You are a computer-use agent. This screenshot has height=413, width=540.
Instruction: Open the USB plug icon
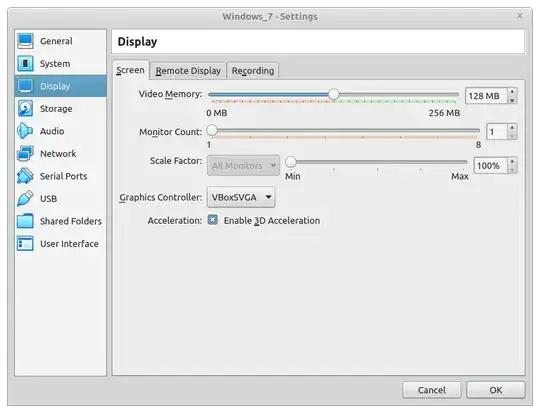tap(25, 198)
